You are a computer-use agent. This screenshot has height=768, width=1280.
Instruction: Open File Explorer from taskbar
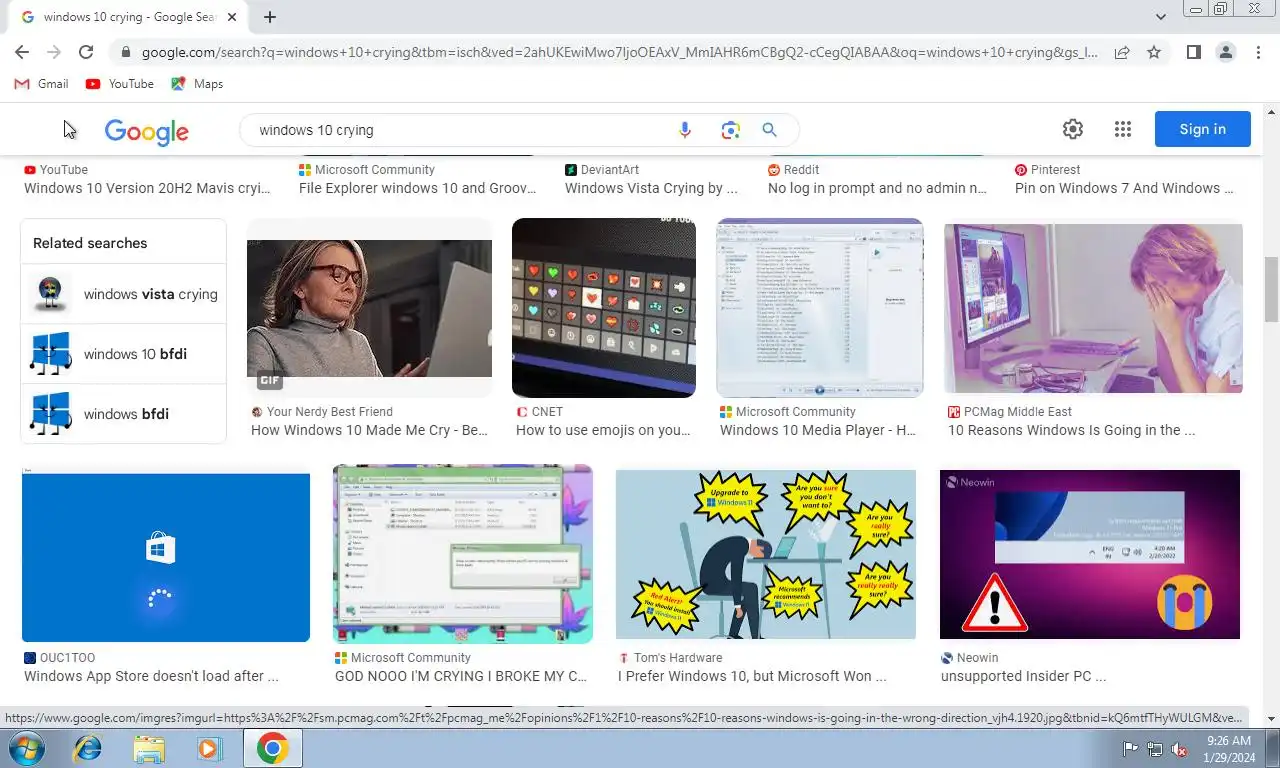point(150,748)
